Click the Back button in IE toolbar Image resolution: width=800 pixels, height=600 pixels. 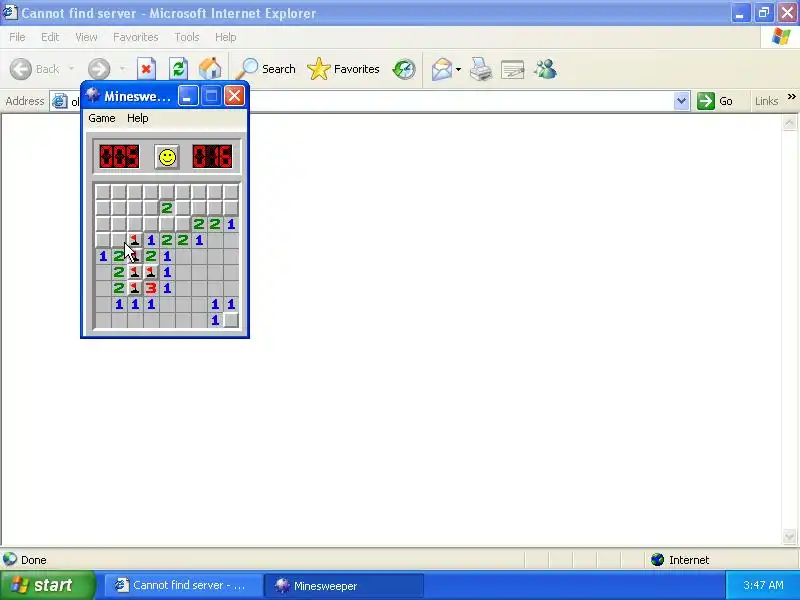click(35, 69)
